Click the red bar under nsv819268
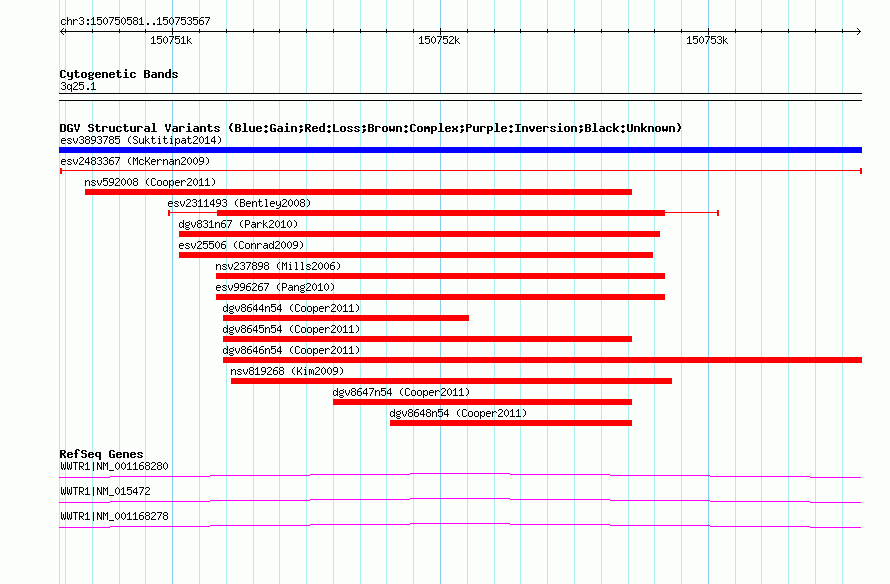Screen dimensions: 890x584 point(451,381)
